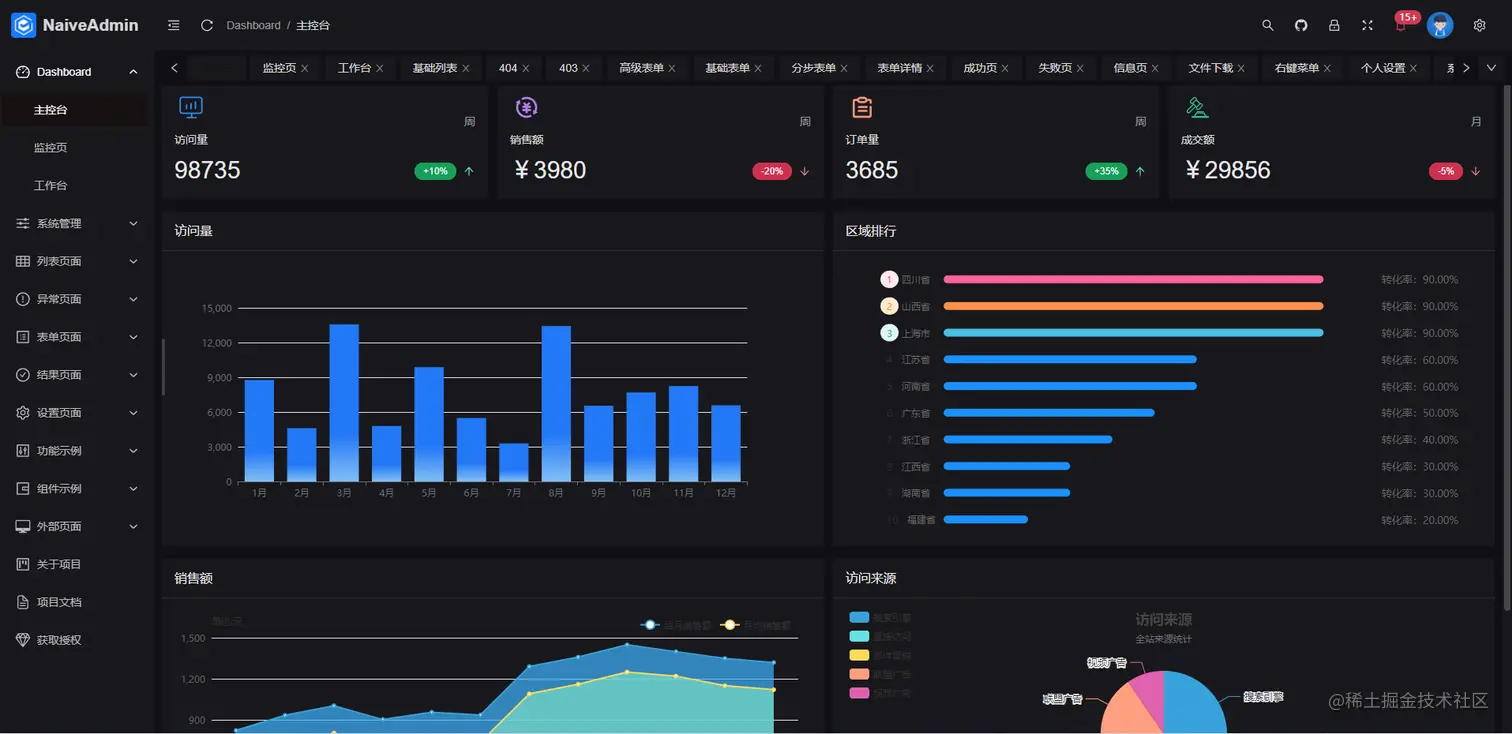This screenshot has height=734, width=1512.
Task: Click the sidebar collapse menu icon
Action: point(174,25)
